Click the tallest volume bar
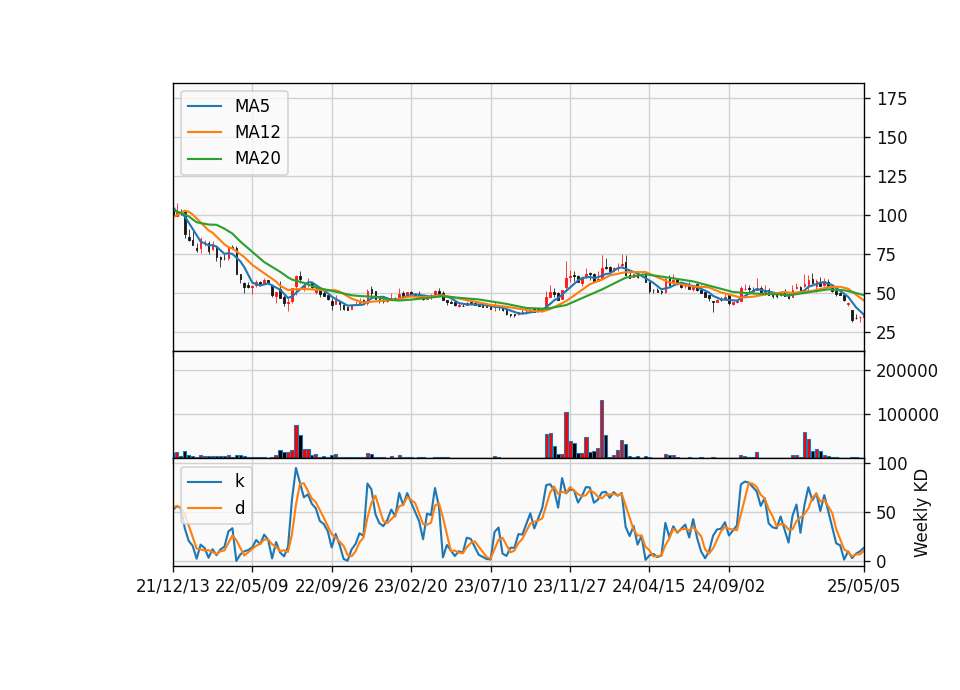Viewport: 960px width, 690px height. coord(602,429)
